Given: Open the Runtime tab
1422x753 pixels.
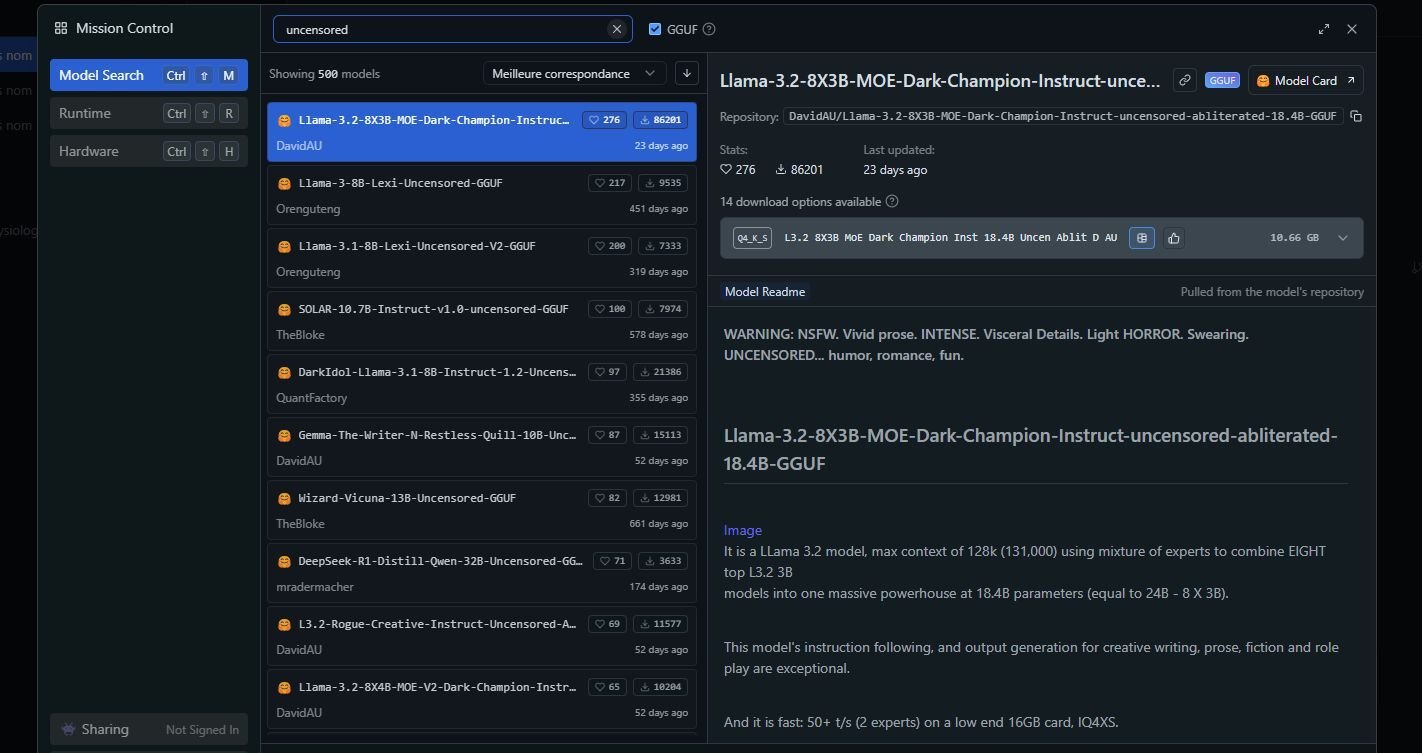Looking at the screenshot, I should [148, 113].
